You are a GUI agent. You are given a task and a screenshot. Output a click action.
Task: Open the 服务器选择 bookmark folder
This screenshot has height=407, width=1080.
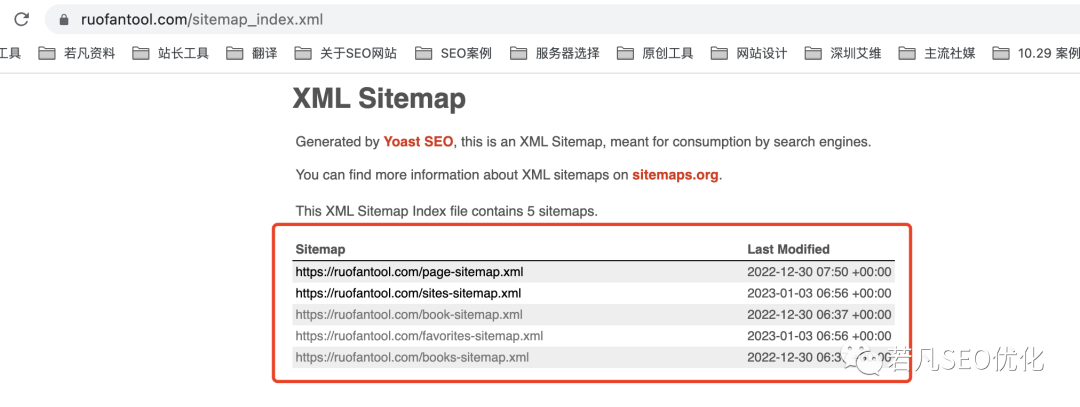(555, 54)
